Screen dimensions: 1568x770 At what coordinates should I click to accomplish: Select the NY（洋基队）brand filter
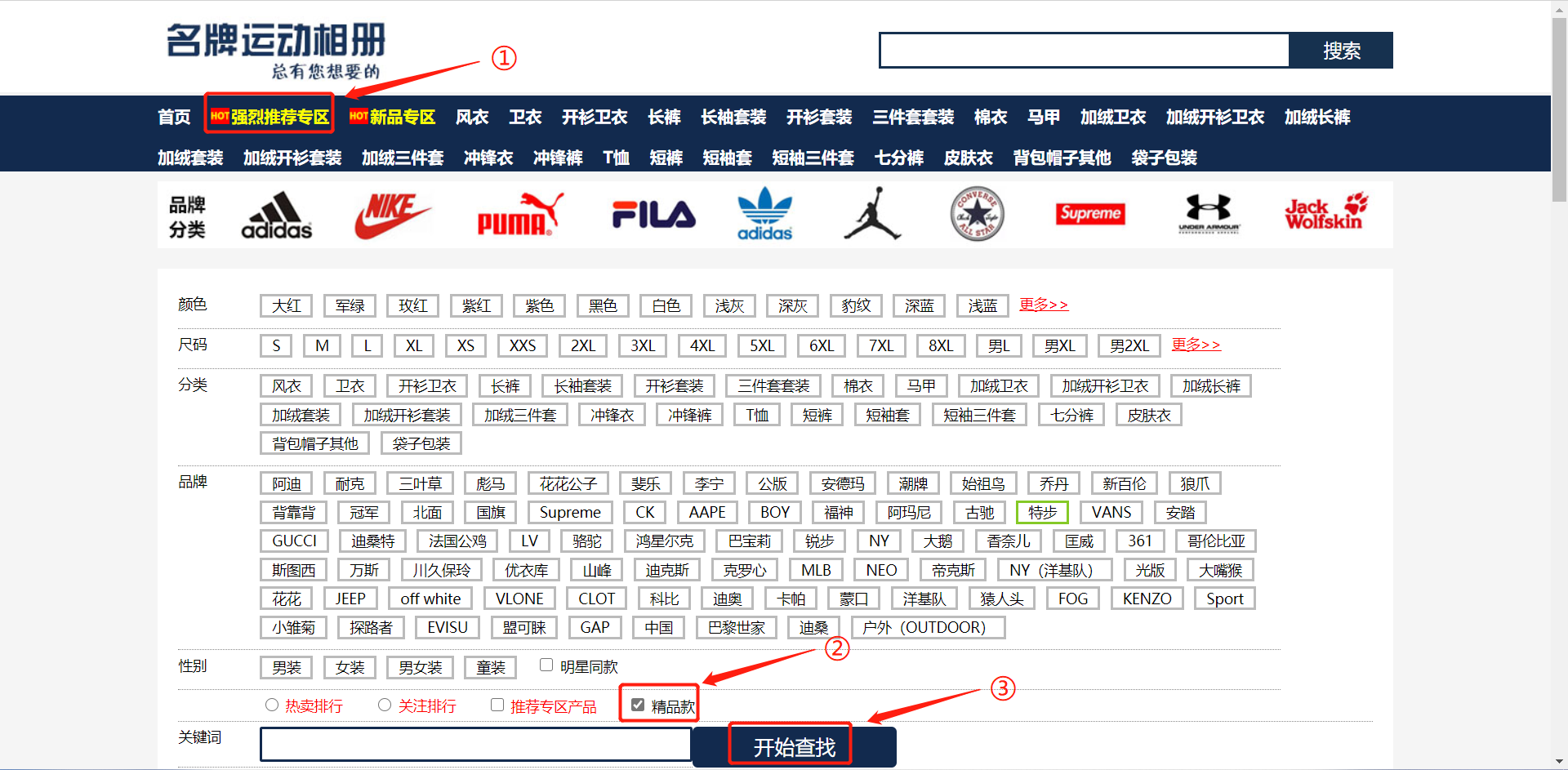tap(1055, 570)
